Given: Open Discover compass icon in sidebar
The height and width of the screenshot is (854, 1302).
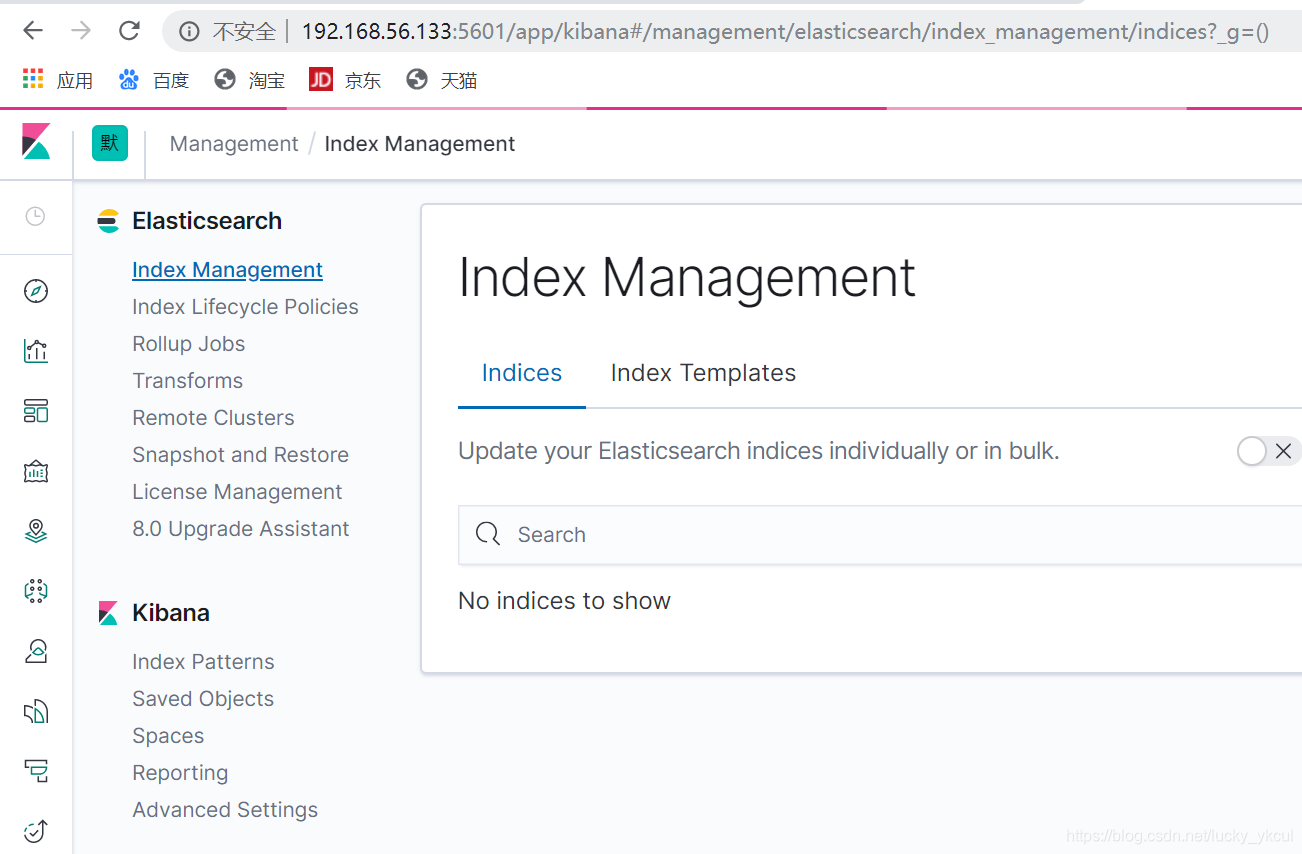Looking at the screenshot, I should coord(36,291).
